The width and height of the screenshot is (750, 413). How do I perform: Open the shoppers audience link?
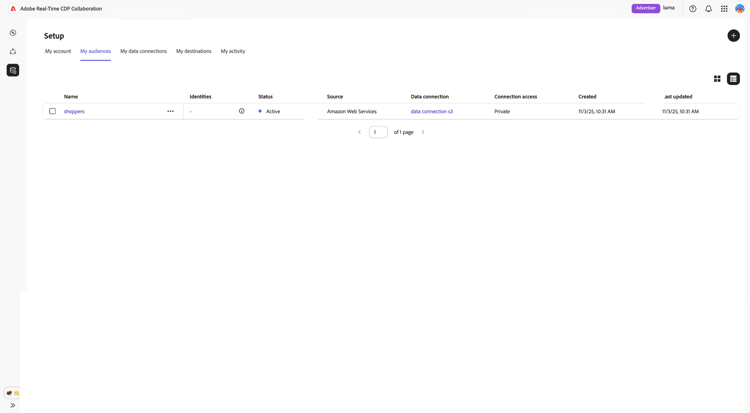point(74,112)
